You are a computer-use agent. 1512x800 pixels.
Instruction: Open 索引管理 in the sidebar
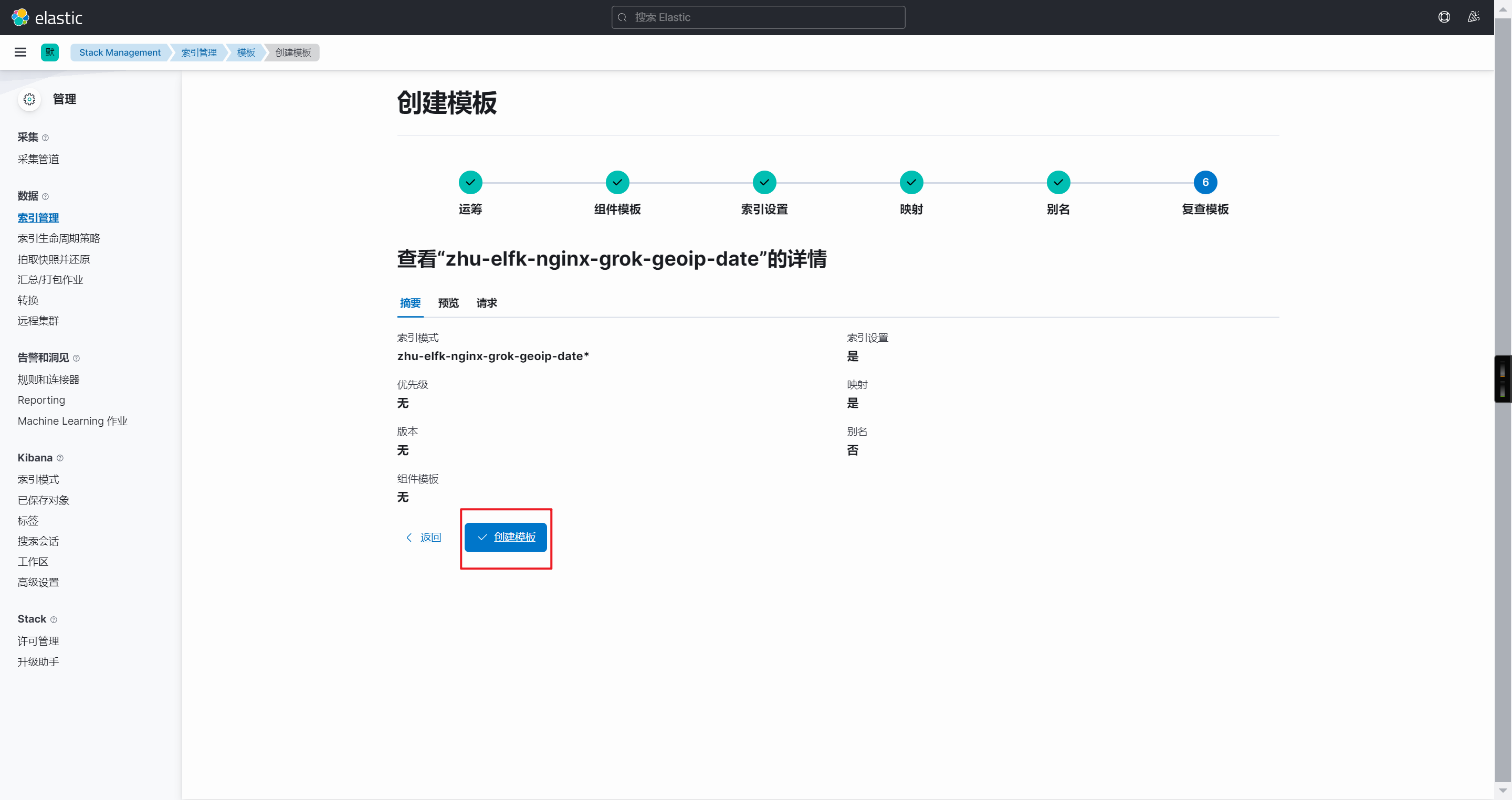[x=38, y=218]
